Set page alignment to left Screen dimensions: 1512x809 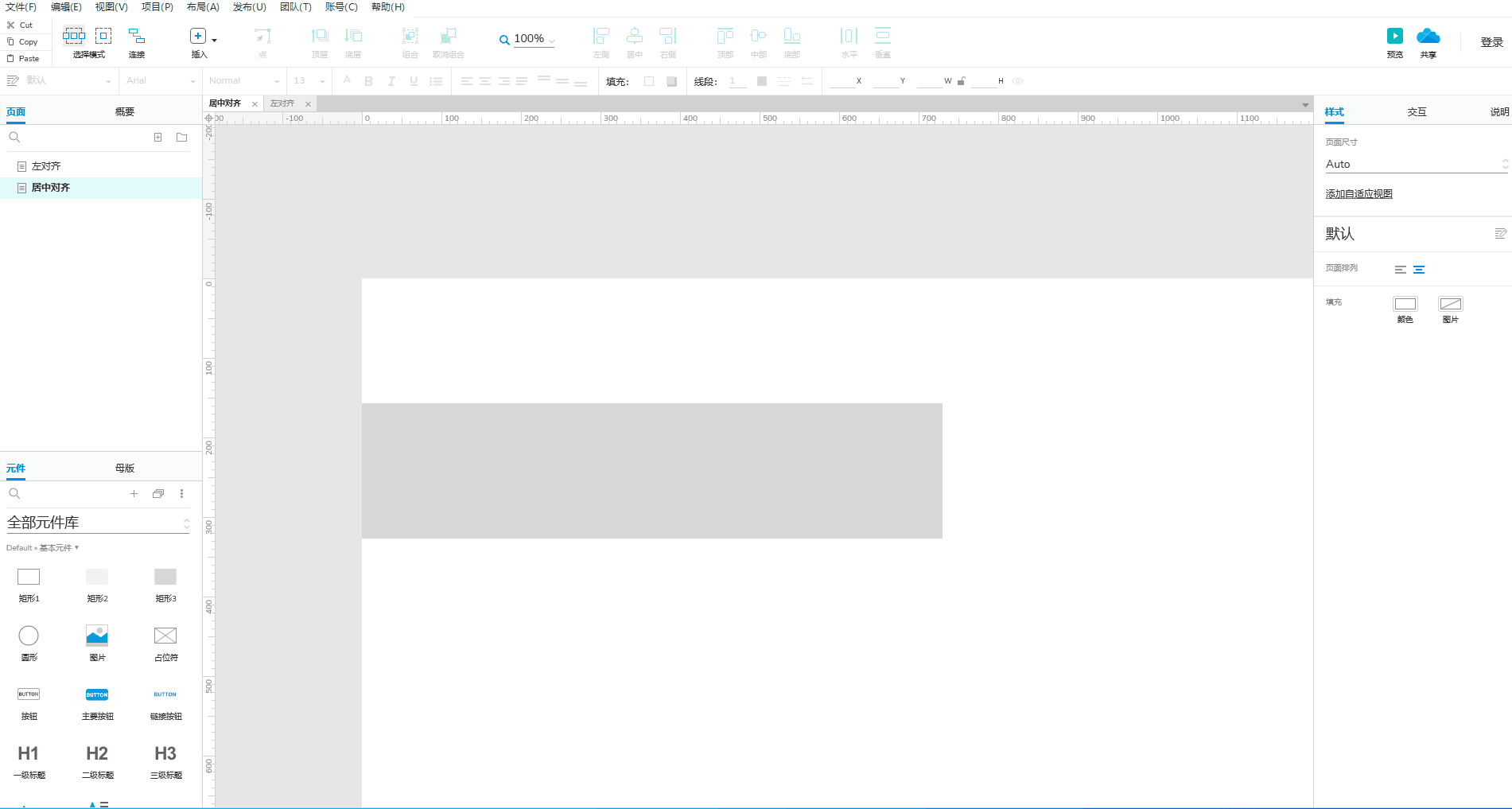tap(1400, 270)
